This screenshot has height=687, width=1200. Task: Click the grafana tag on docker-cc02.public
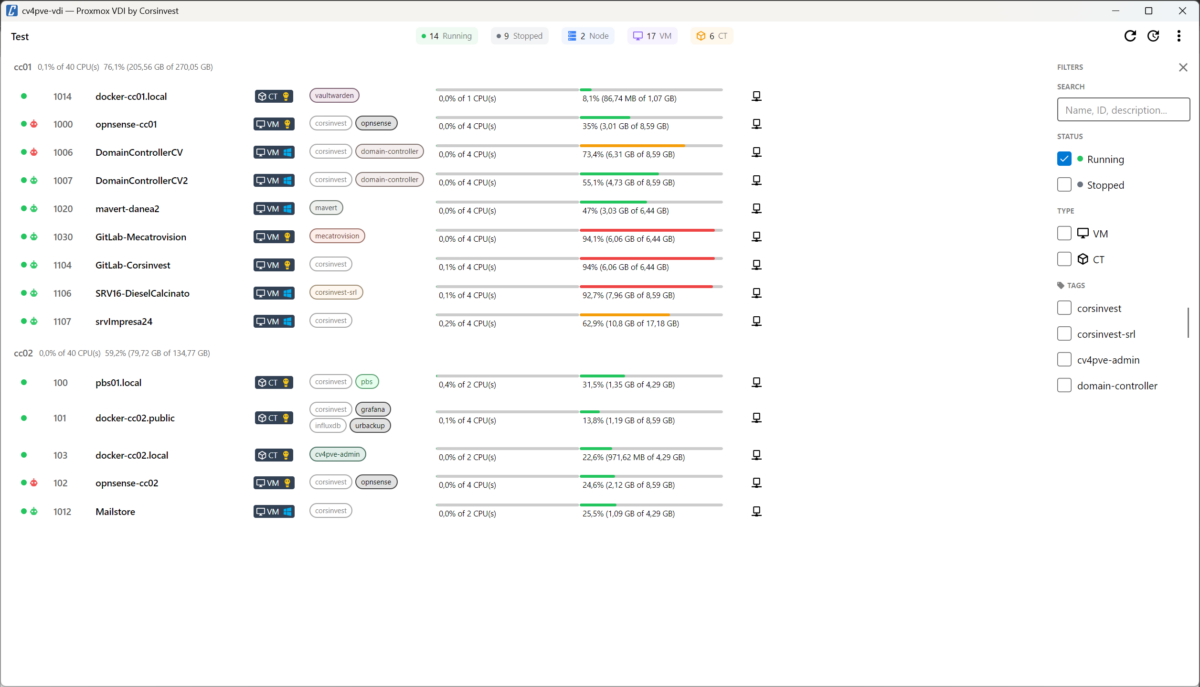pyautogui.click(x=371, y=409)
